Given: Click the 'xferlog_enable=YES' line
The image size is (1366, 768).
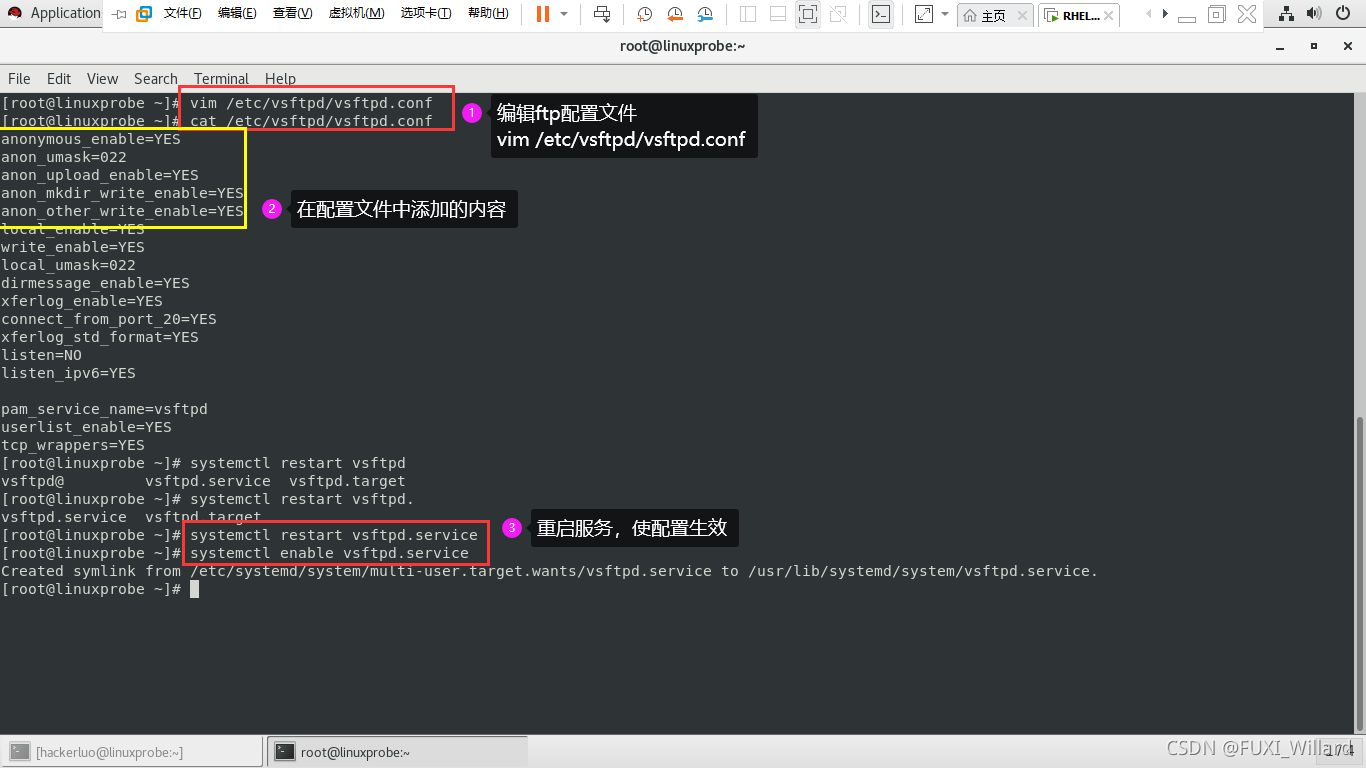Looking at the screenshot, I should 82,301.
